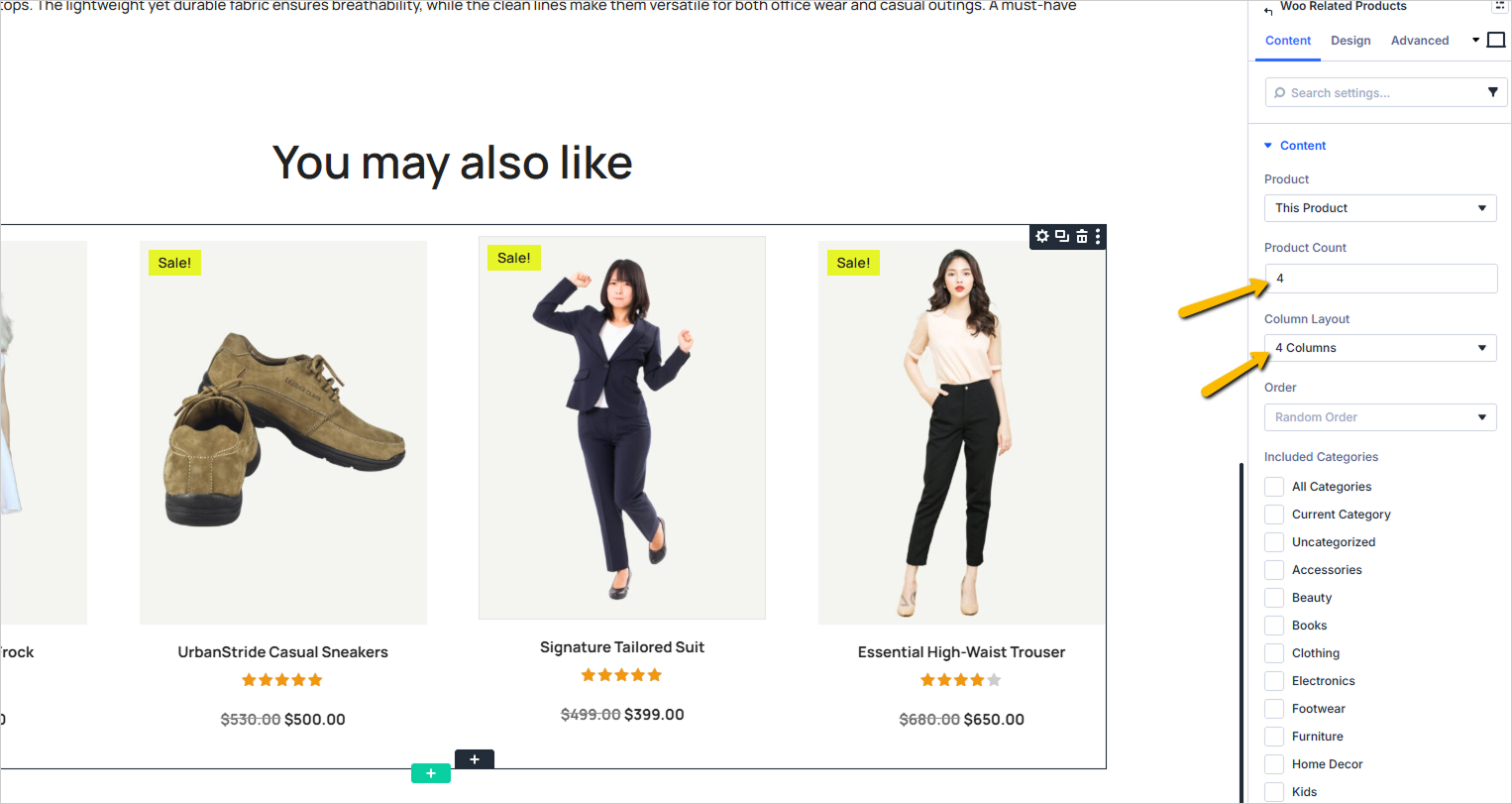Viewport: 1512px width, 804px height.
Task: Duplicate the related products module
Action: pos(1062,236)
